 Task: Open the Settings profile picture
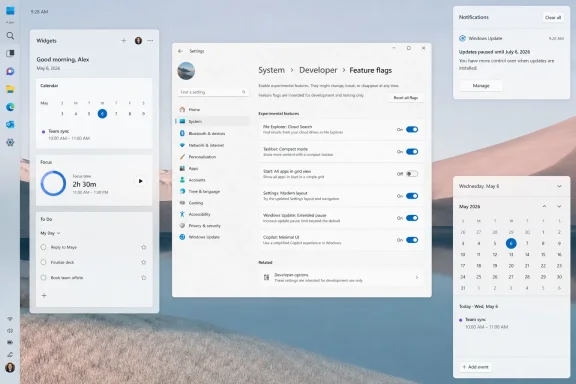tap(186, 71)
